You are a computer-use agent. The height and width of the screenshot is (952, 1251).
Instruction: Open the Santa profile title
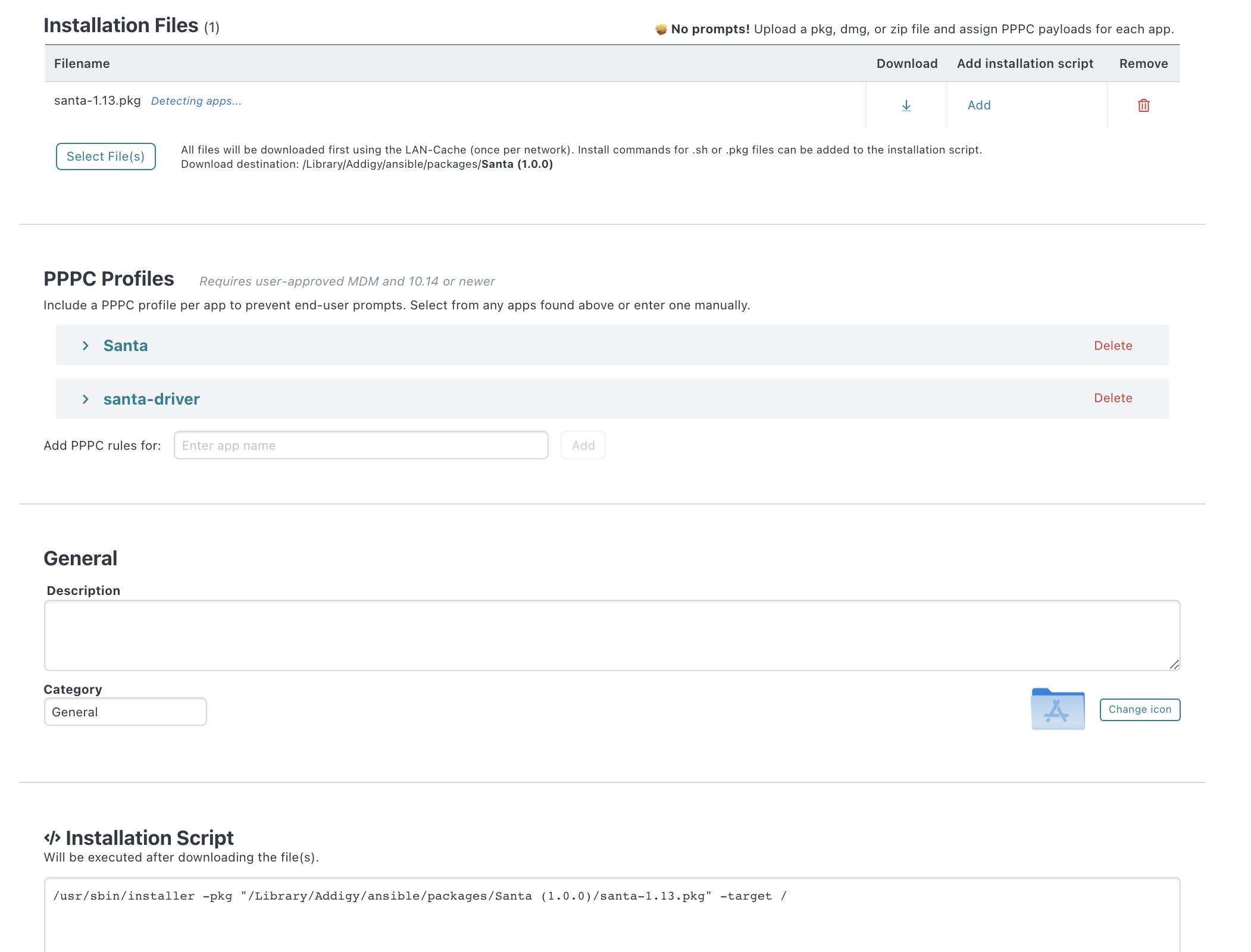point(126,346)
